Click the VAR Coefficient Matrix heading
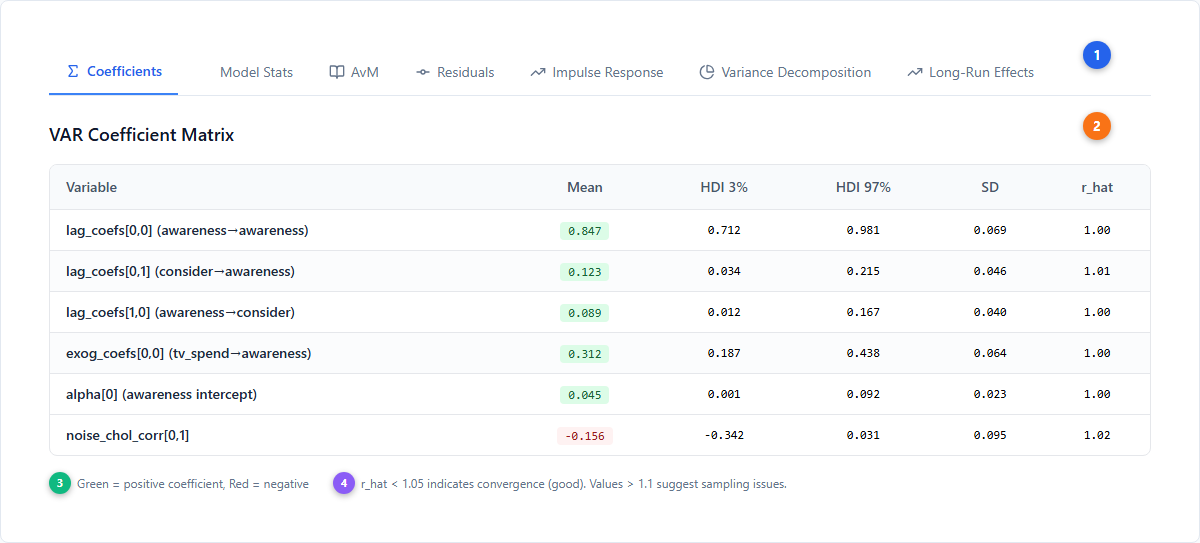Image resolution: width=1200 pixels, height=543 pixels. (141, 135)
